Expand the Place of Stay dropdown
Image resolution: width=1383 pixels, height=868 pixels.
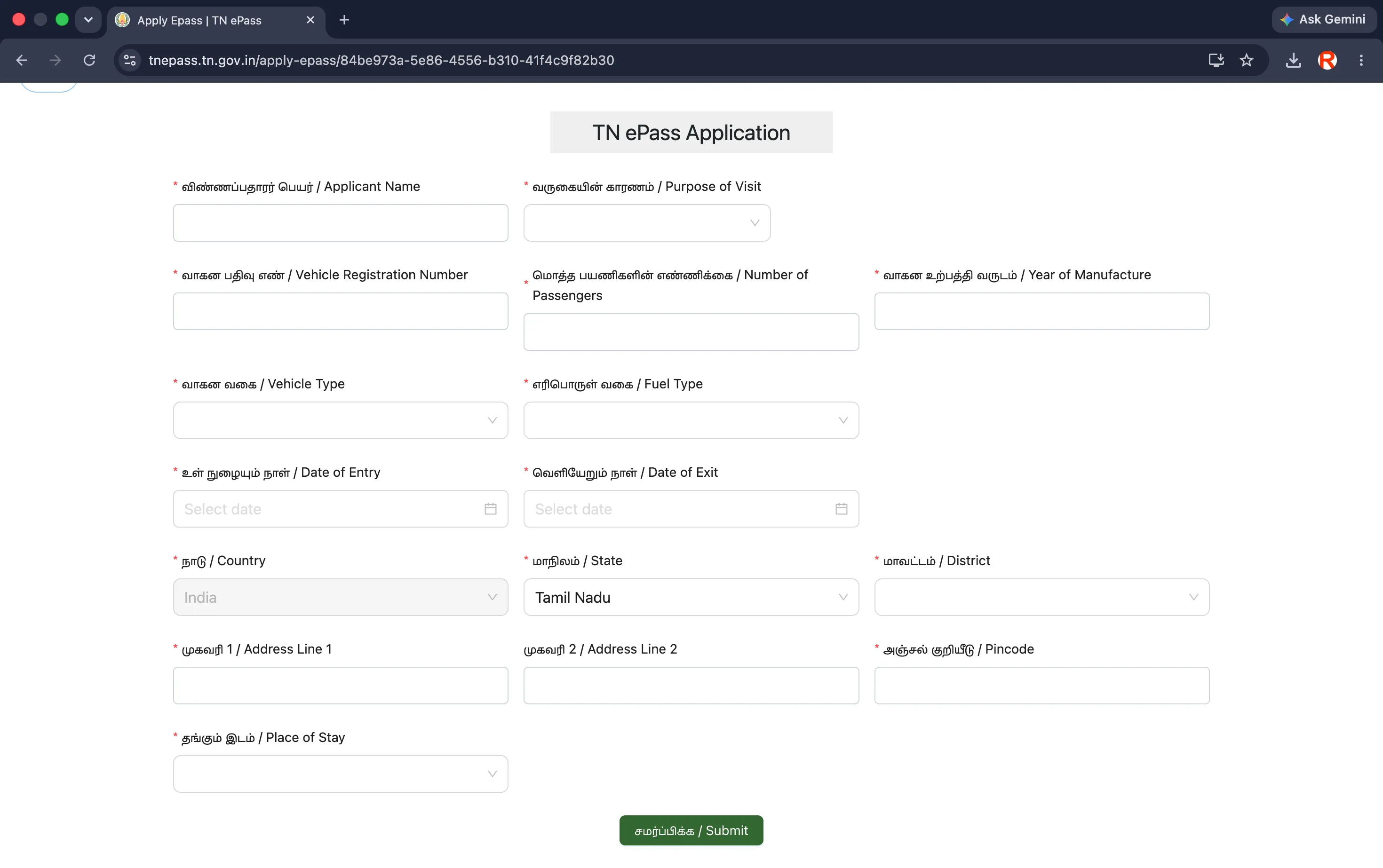click(x=341, y=774)
